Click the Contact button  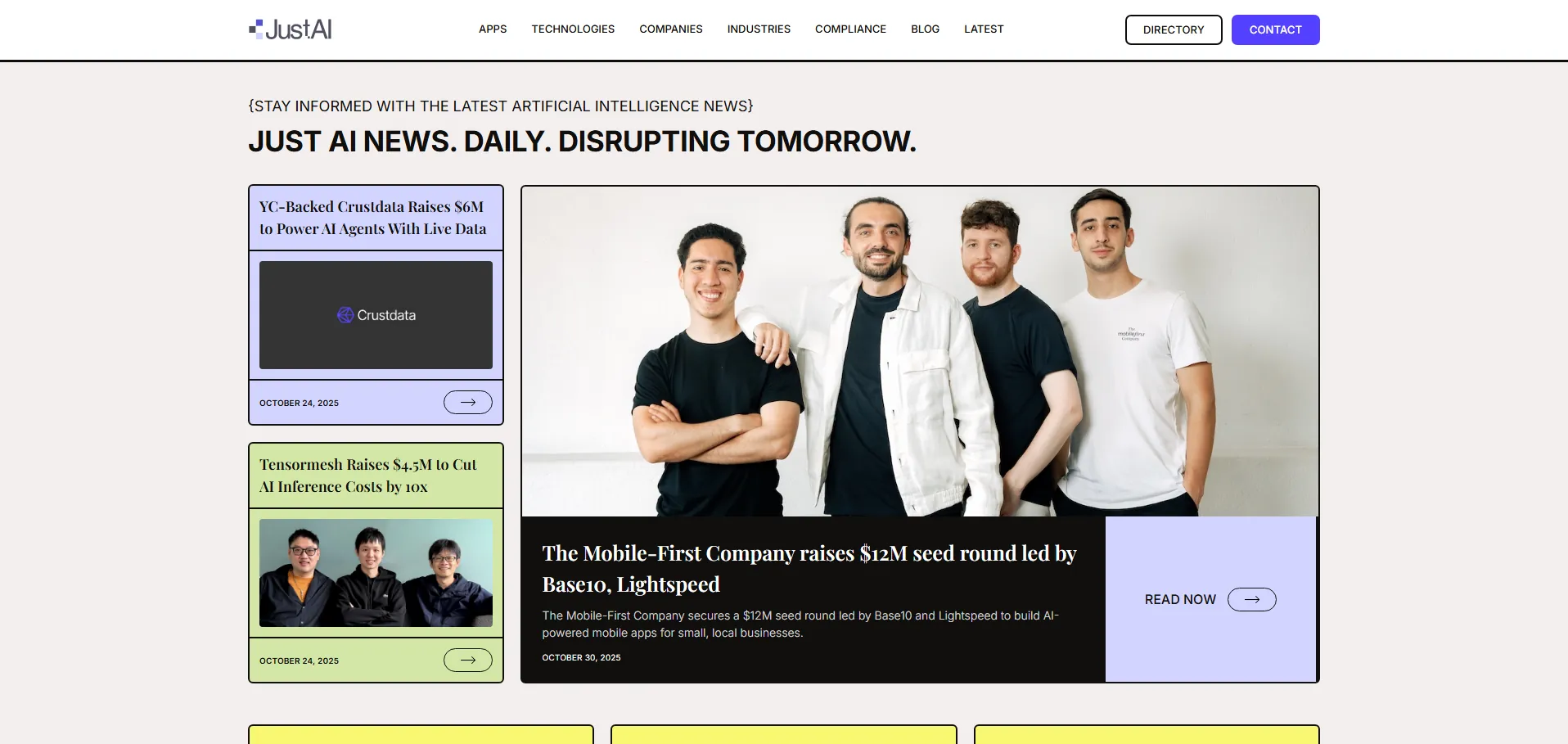click(x=1275, y=29)
